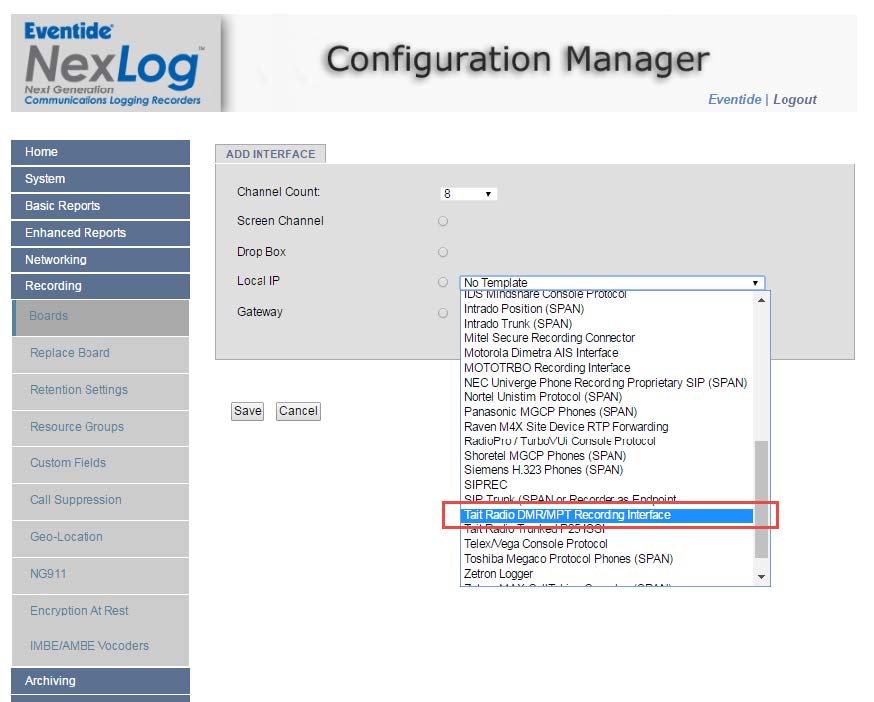Image resolution: width=874 pixels, height=702 pixels.
Task: Select the Drop Box radio button
Action: (442, 252)
